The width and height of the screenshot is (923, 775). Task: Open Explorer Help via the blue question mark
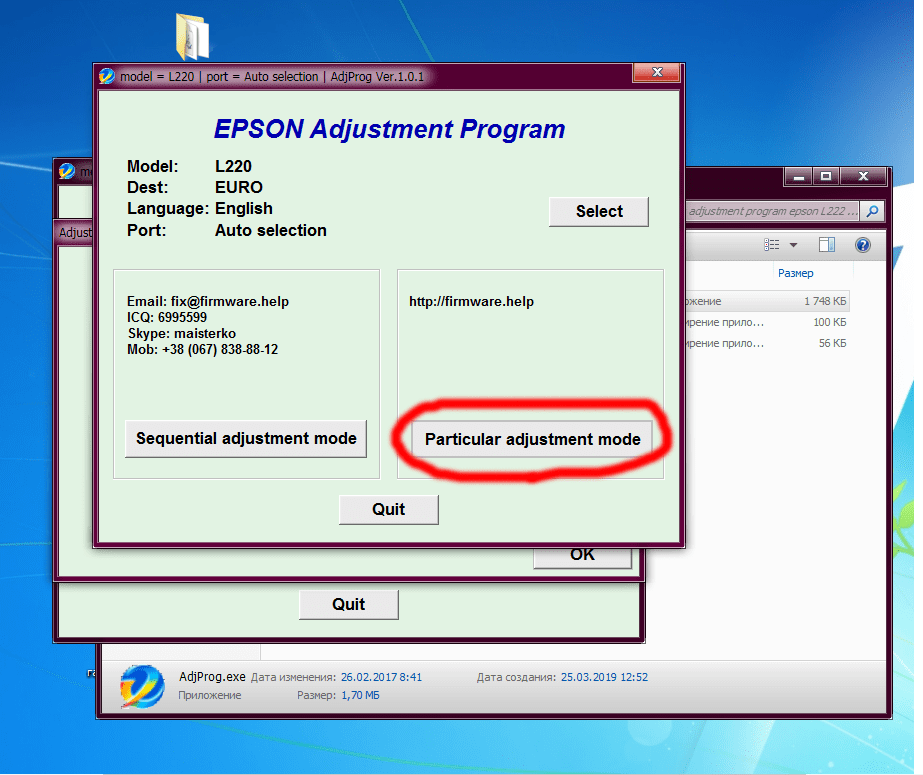(x=861, y=244)
